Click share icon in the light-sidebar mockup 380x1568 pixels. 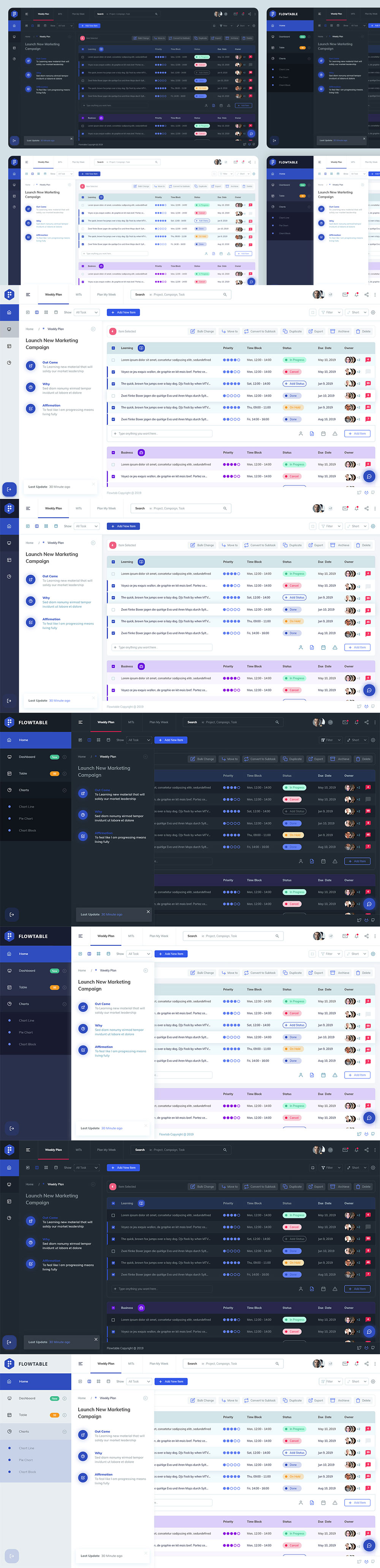366,1363
